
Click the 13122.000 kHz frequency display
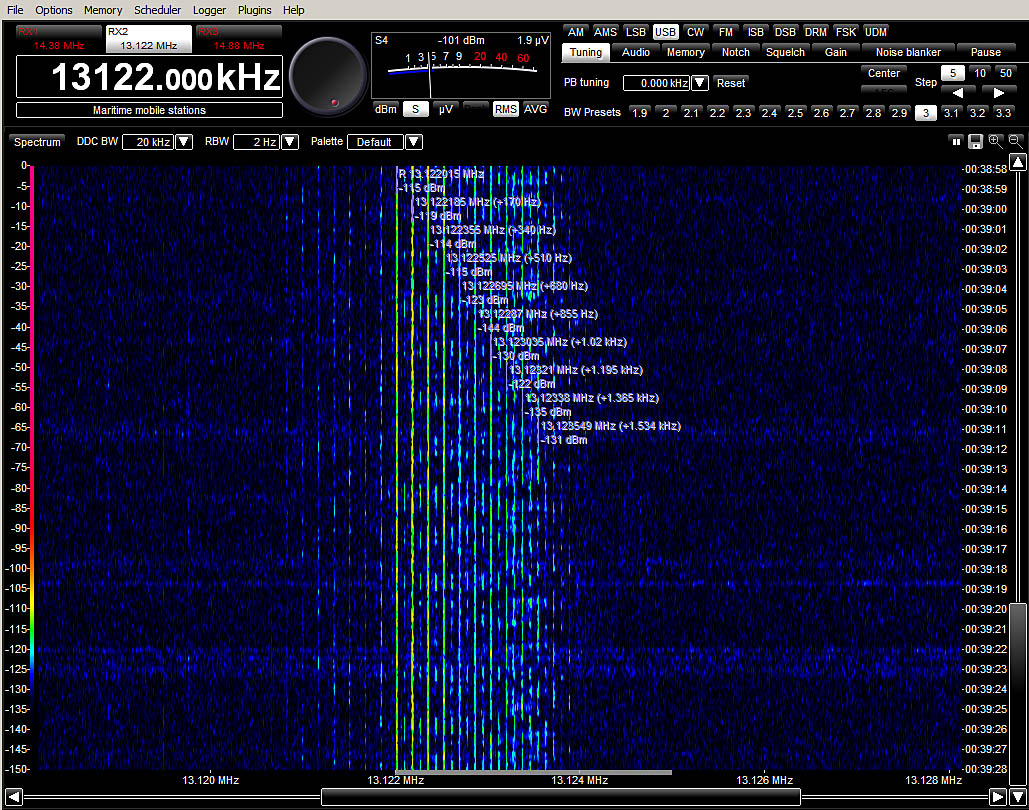(150, 77)
